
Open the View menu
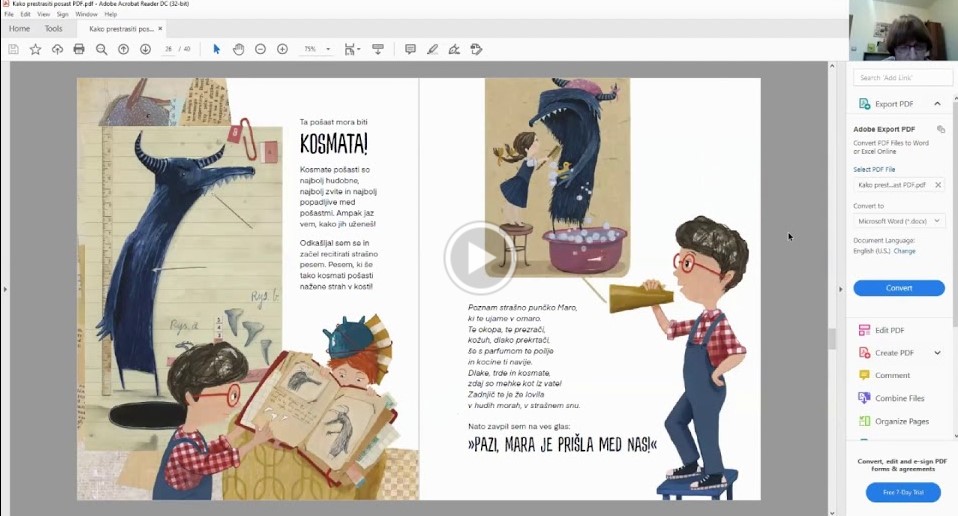pyautogui.click(x=44, y=14)
